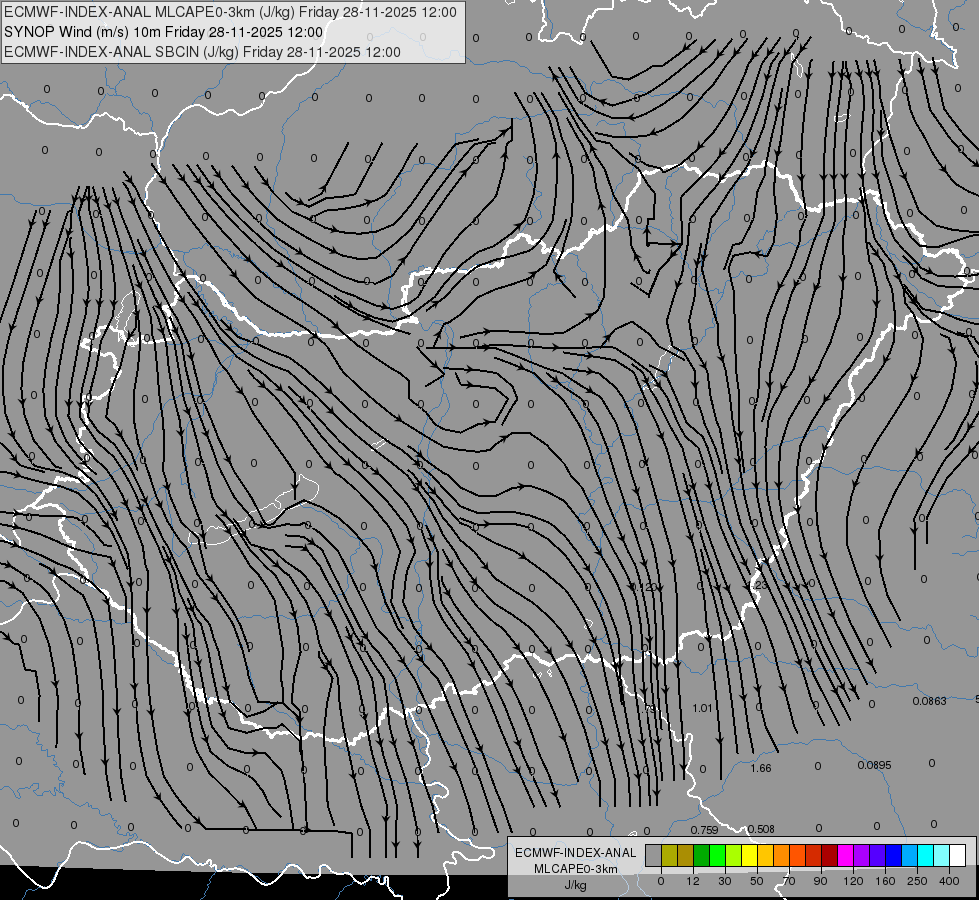Click the map value 0.508
Image resolution: width=979 pixels, height=900 pixels.
tap(761, 829)
